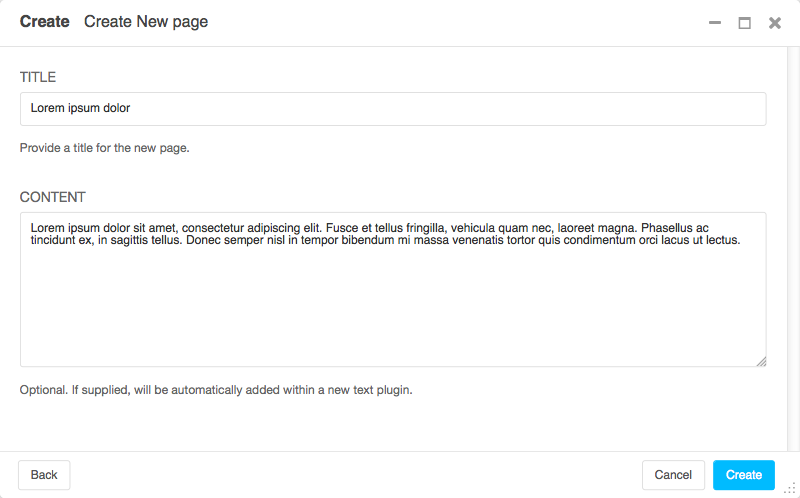Focus the Title input field
This screenshot has height=498, width=800.
point(393,109)
